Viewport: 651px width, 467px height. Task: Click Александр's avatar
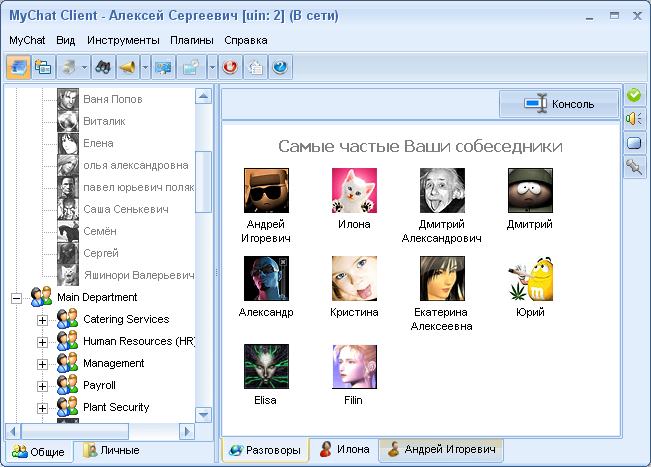(266, 279)
